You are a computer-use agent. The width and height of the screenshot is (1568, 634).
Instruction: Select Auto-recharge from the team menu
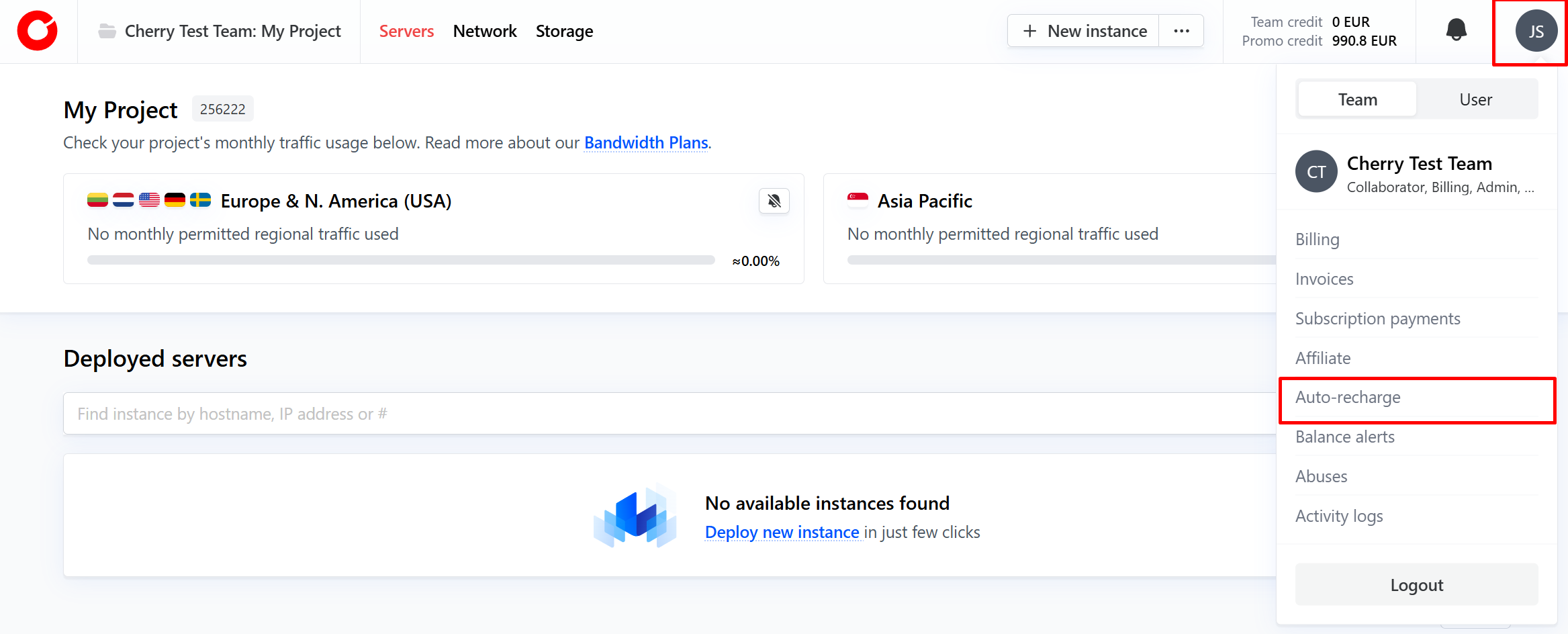coord(1348,398)
